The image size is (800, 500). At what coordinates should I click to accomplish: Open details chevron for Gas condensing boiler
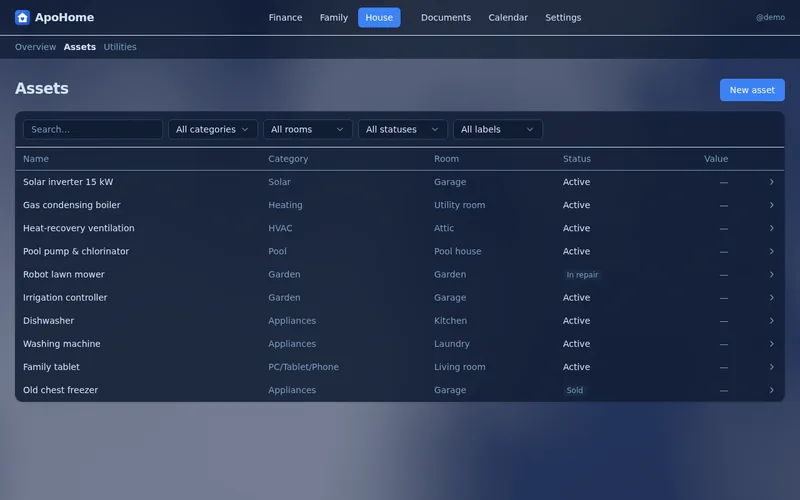point(771,205)
